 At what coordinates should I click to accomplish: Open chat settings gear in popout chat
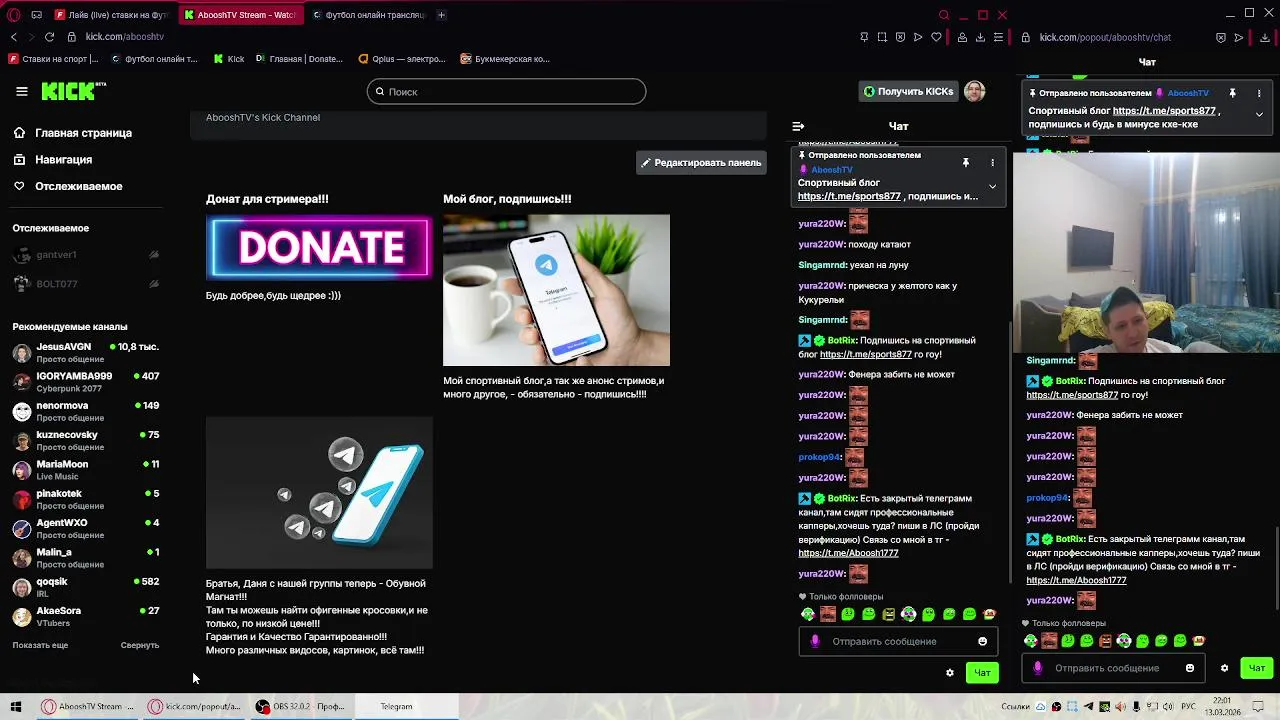pyautogui.click(x=1224, y=668)
